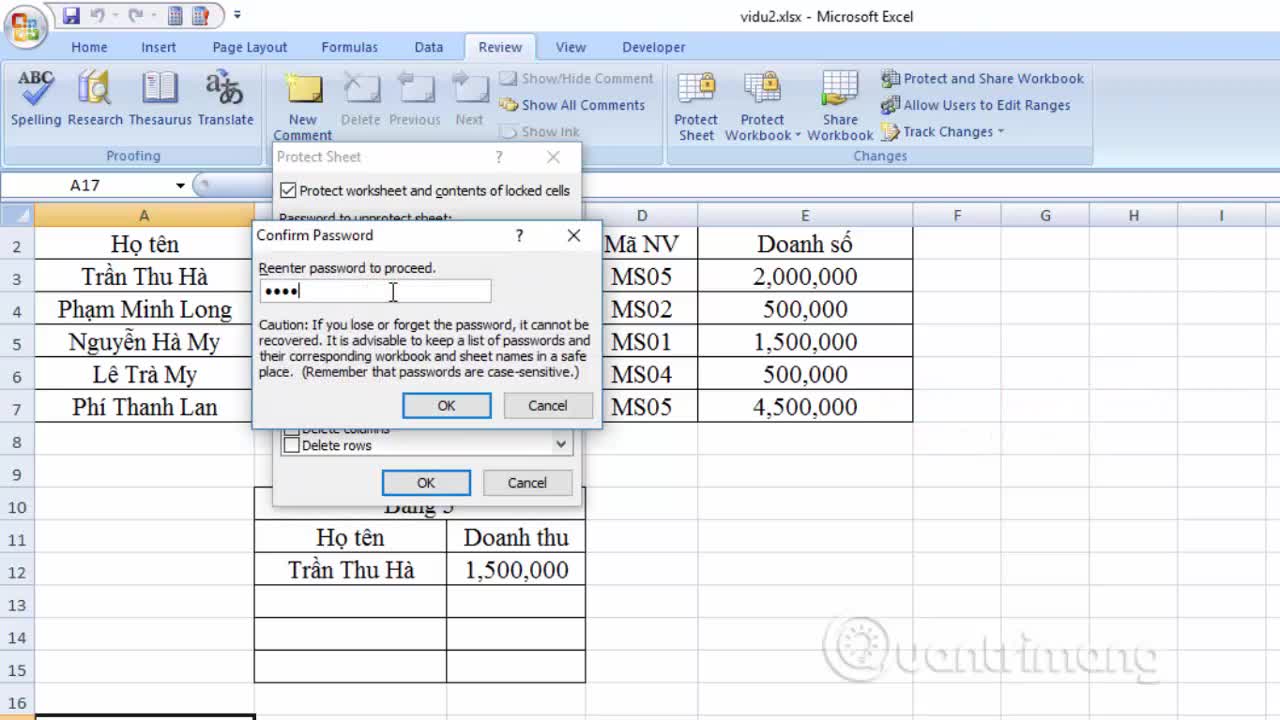Open the Developer tab
The width and height of the screenshot is (1280, 720).
coord(654,47)
